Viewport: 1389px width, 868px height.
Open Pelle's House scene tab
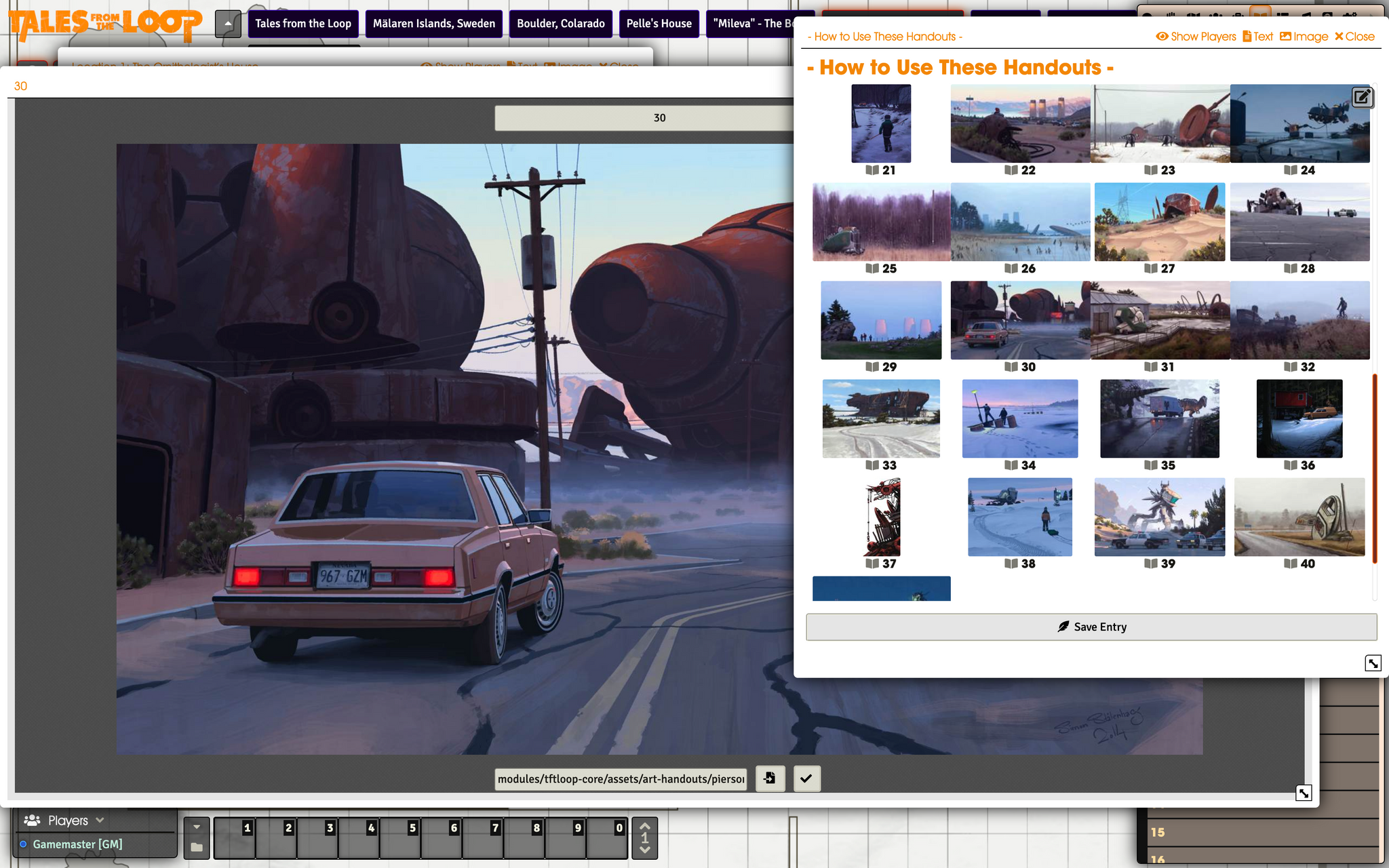point(659,24)
